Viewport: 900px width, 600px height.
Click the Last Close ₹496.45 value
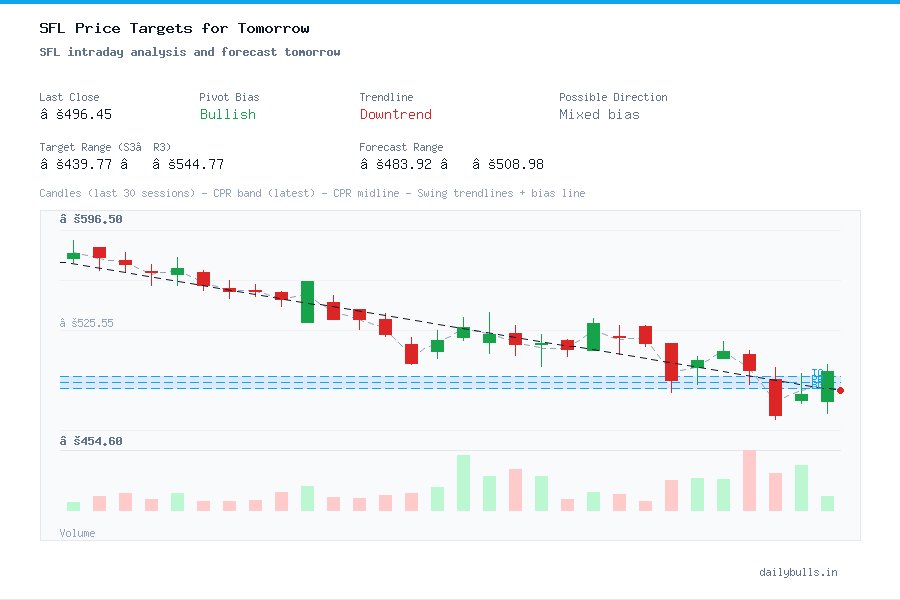coord(76,115)
